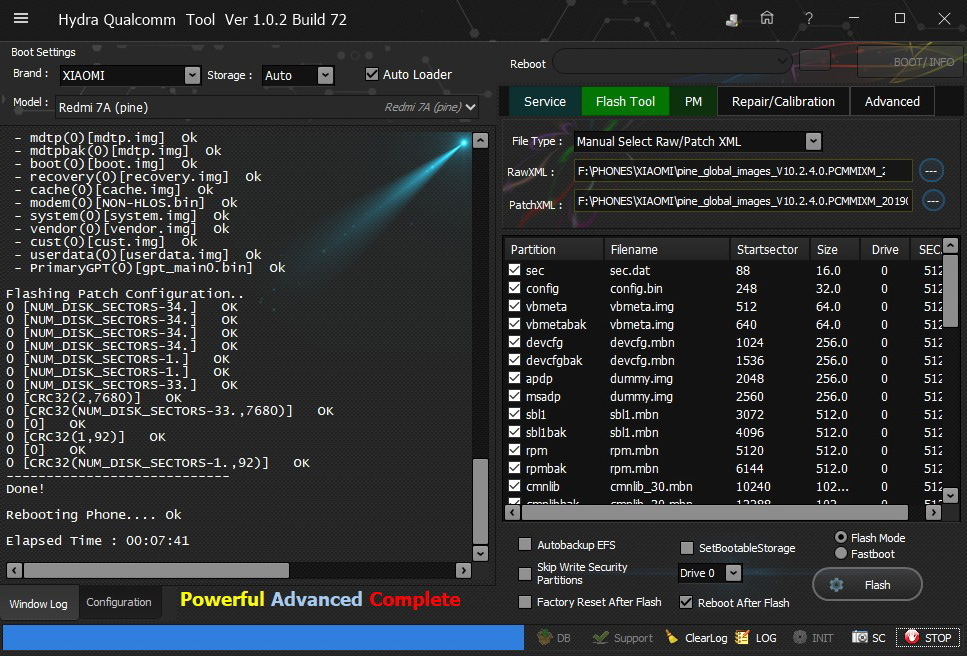The height and width of the screenshot is (656, 967).
Task: Enable Autobackup EFS
Action: 525,544
